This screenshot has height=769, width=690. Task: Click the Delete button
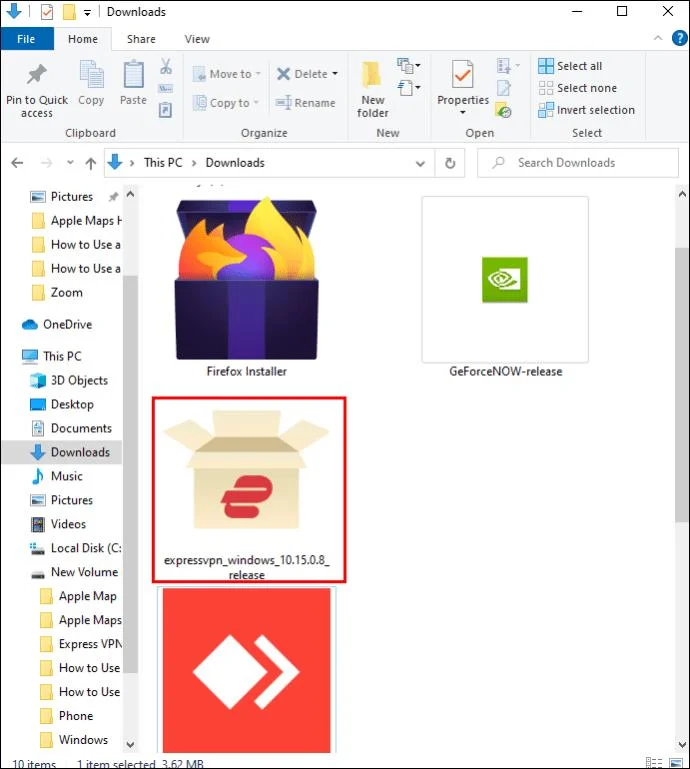(302, 74)
